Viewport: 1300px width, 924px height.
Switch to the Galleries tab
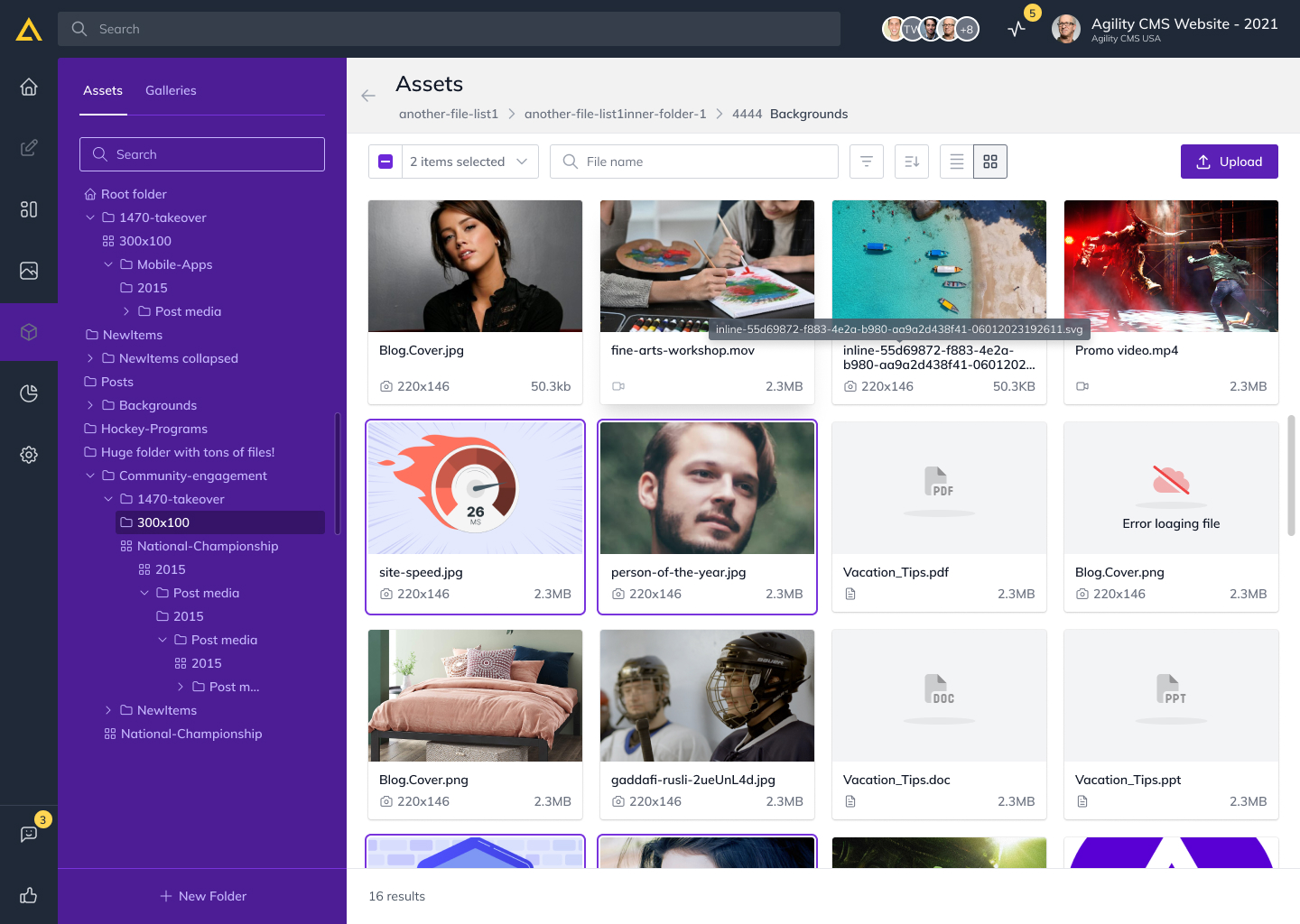(171, 90)
